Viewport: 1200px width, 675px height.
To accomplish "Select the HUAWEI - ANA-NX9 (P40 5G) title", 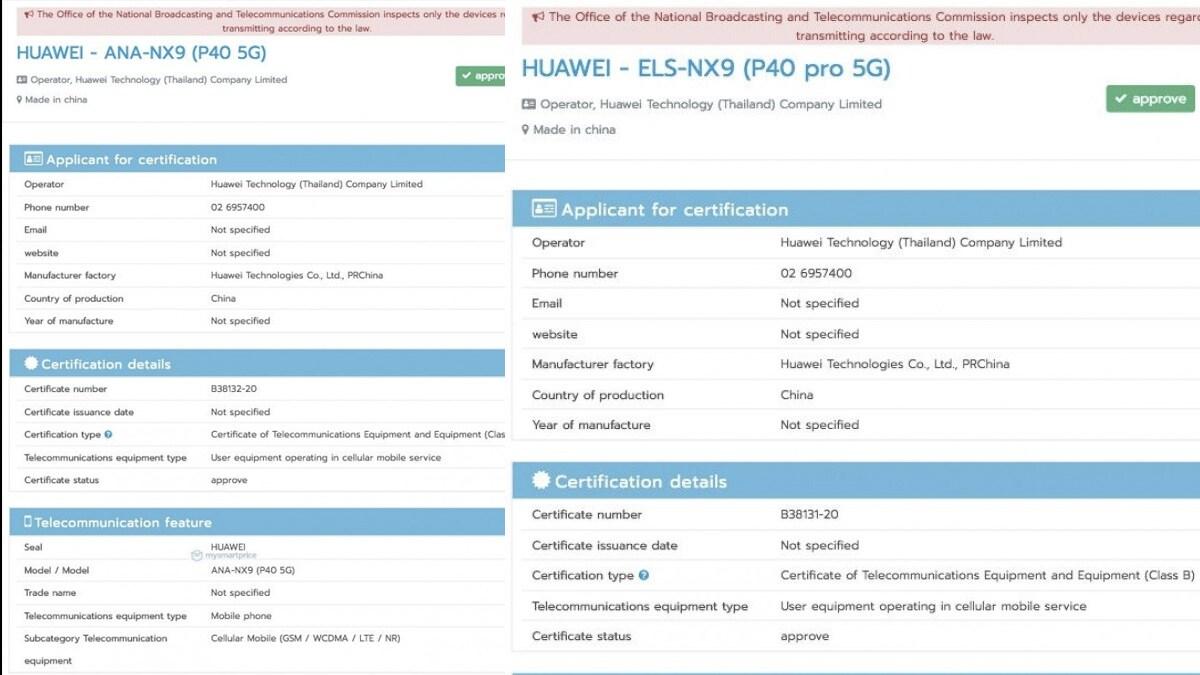I will pyautogui.click(x=141, y=52).
